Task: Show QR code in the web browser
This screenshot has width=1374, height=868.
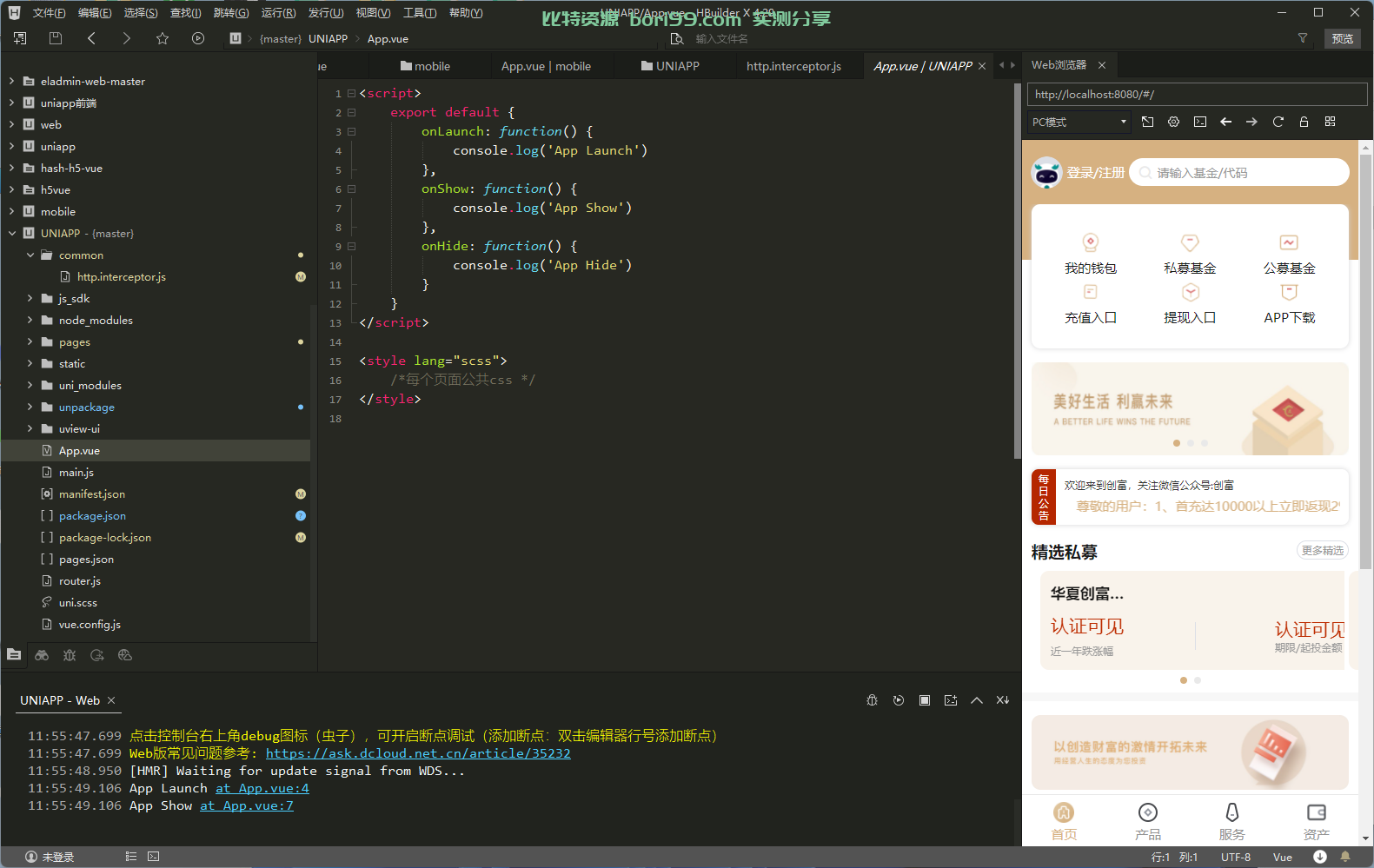Action: coord(1331,122)
